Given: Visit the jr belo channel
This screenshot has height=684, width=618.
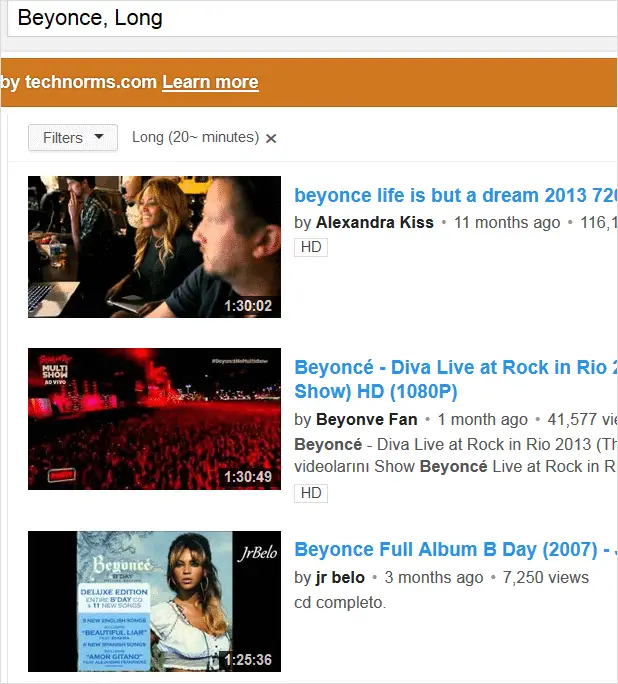Looking at the screenshot, I should (x=340, y=578).
